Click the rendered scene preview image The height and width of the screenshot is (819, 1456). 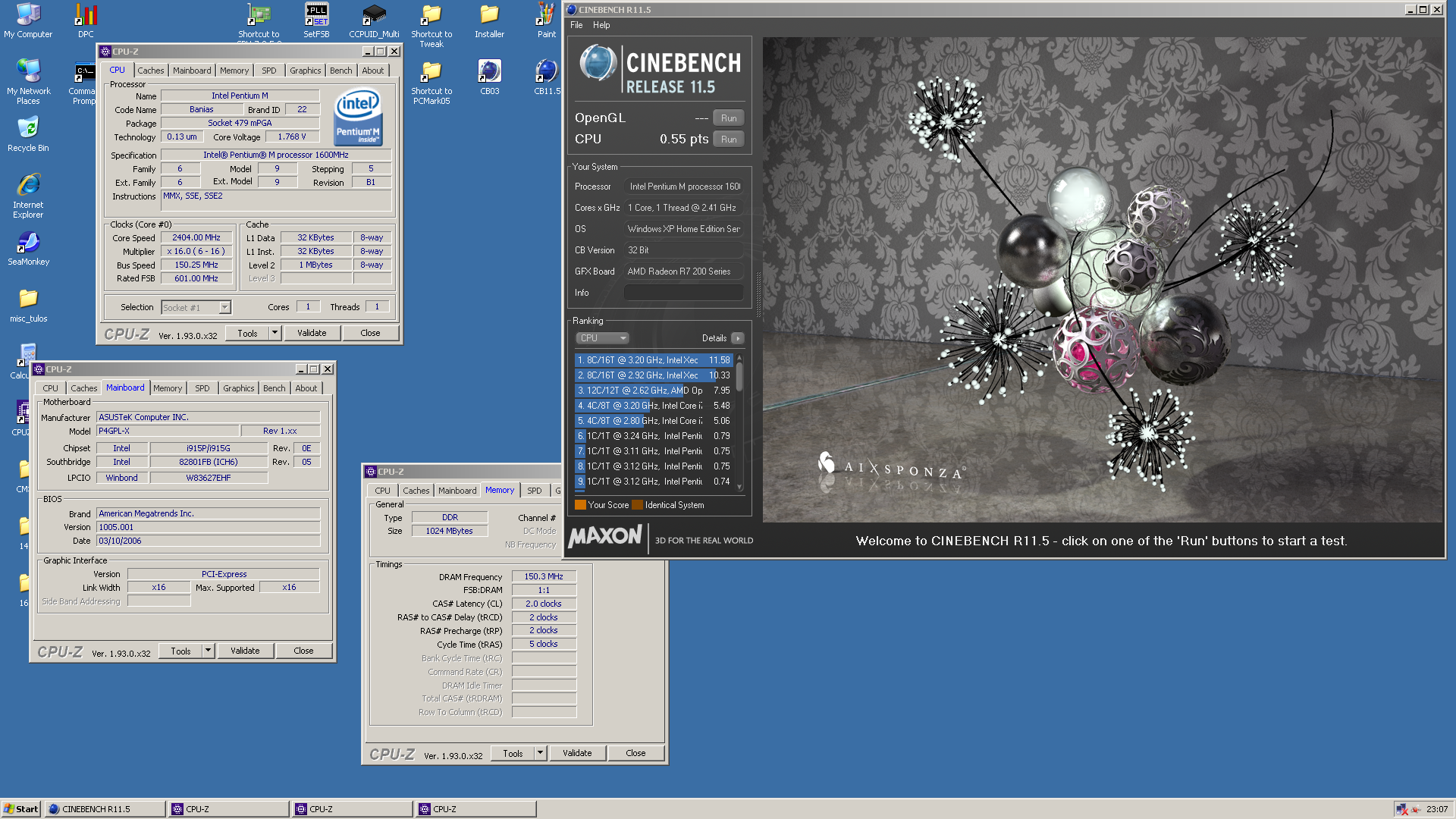click(1103, 280)
